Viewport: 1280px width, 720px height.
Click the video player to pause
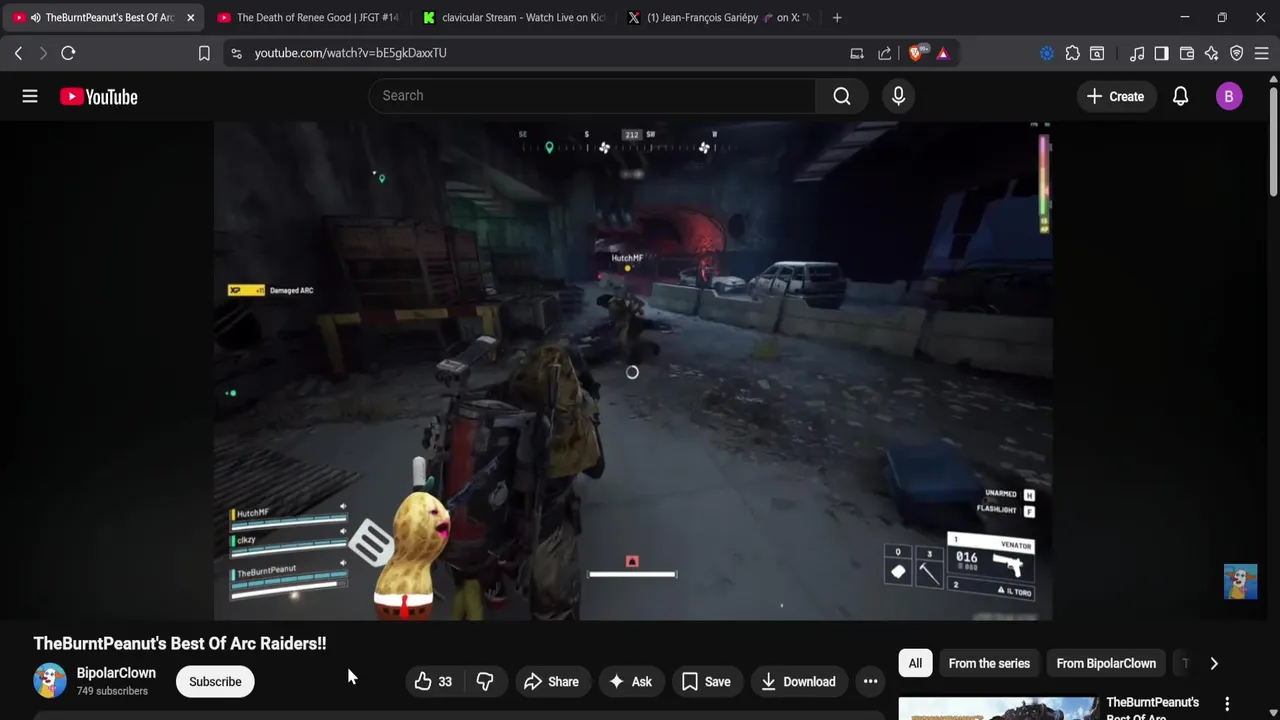click(632, 370)
